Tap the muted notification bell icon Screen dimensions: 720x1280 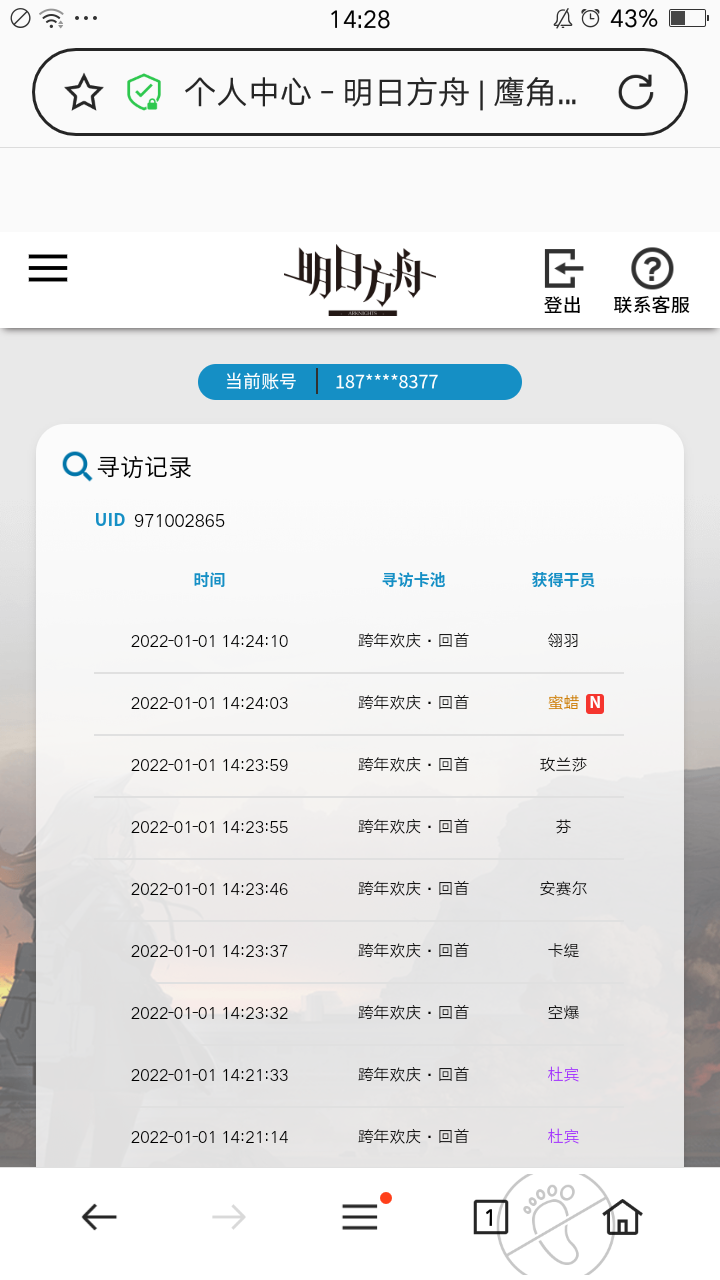(x=563, y=18)
